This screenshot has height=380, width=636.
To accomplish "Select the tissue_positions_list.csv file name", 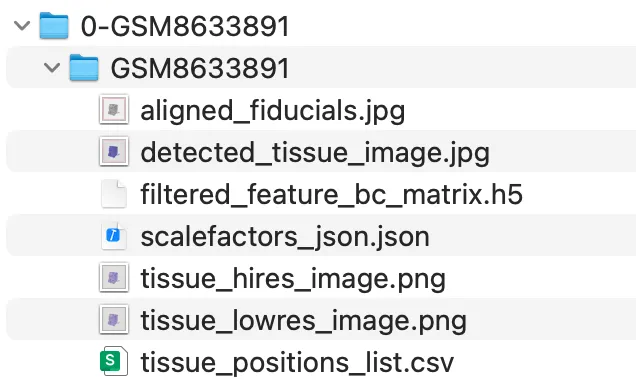I will [x=297, y=363].
